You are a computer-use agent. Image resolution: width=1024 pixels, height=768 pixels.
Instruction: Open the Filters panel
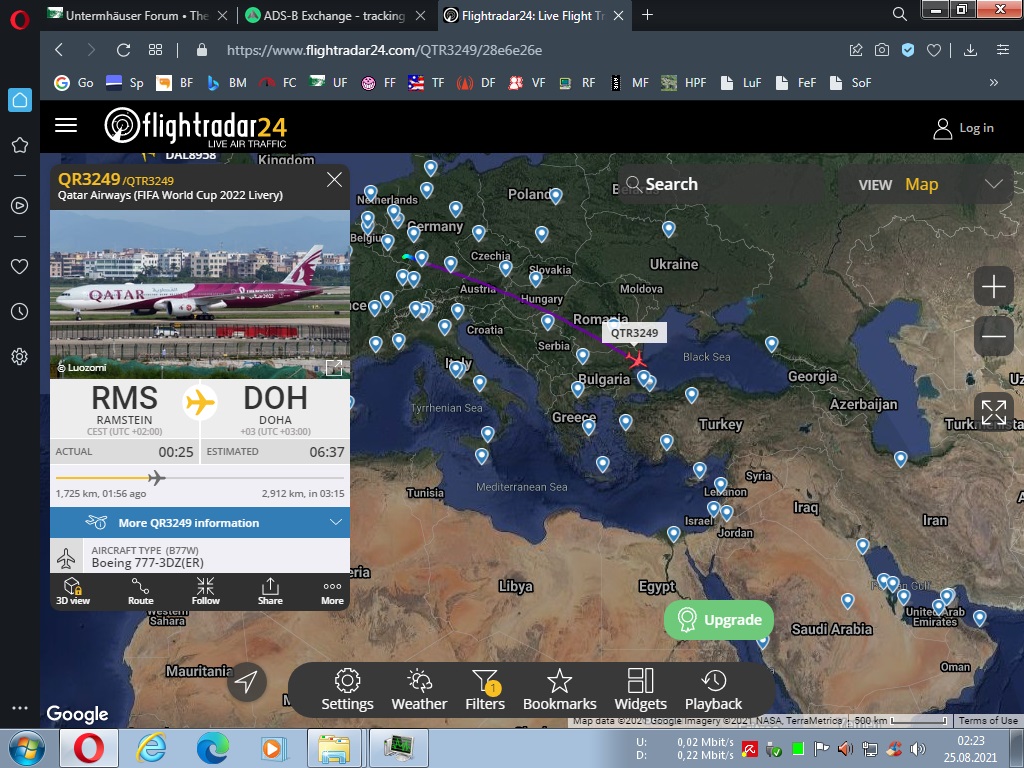coord(485,691)
